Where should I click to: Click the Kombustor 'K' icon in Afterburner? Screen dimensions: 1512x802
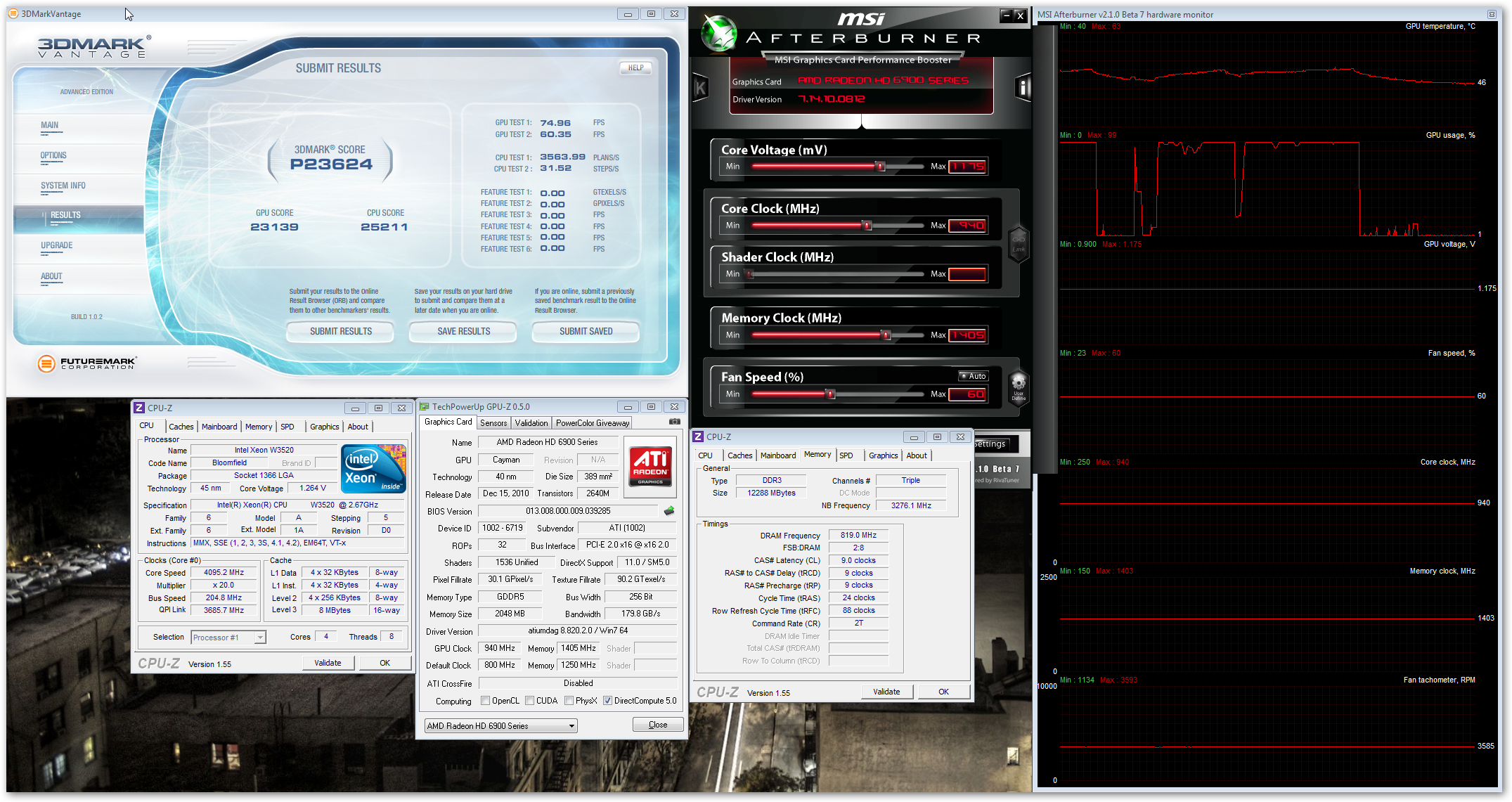point(700,88)
